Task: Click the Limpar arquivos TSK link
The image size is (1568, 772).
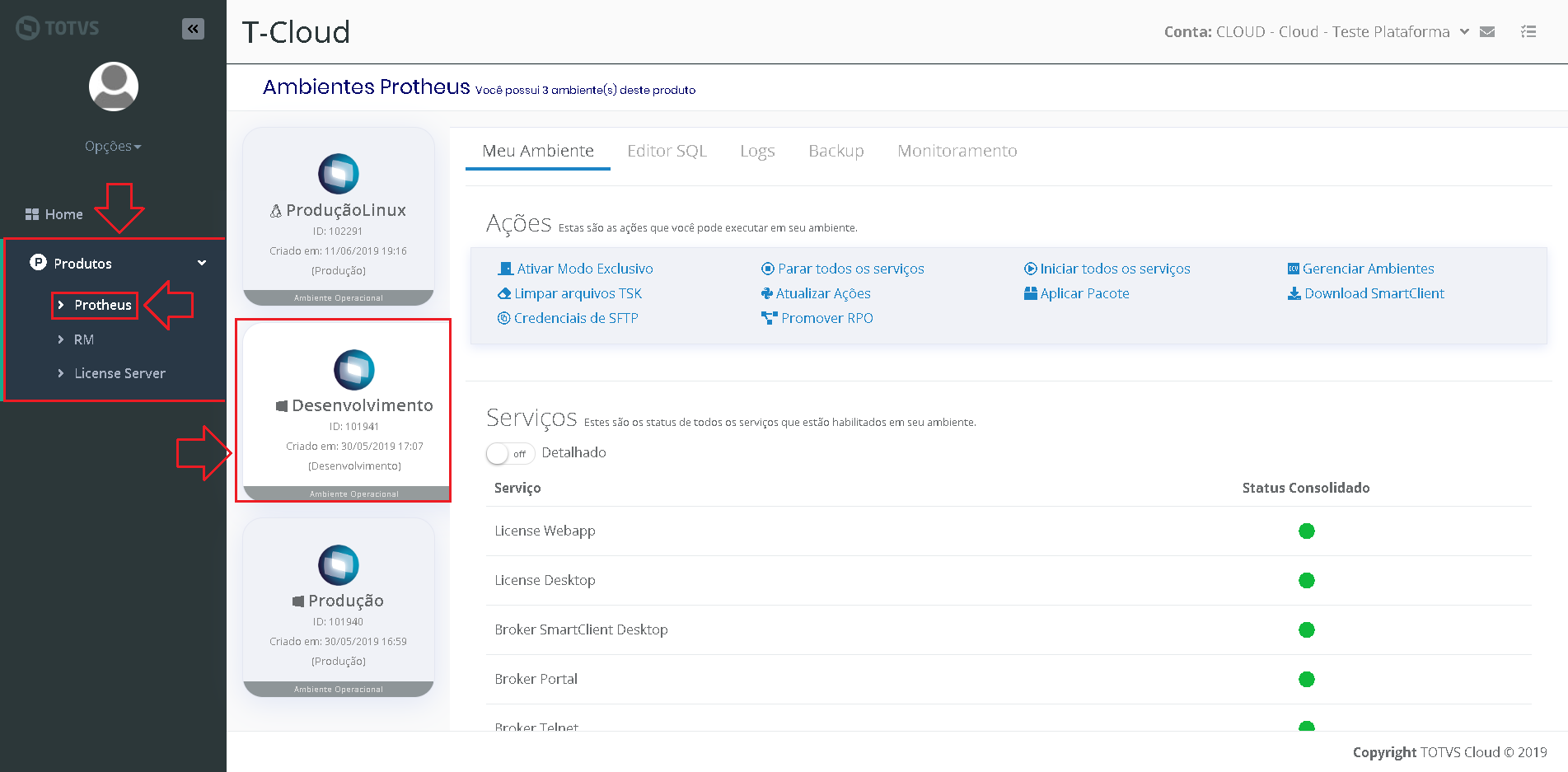Action: pyautogui.click(x=578, y=293)
